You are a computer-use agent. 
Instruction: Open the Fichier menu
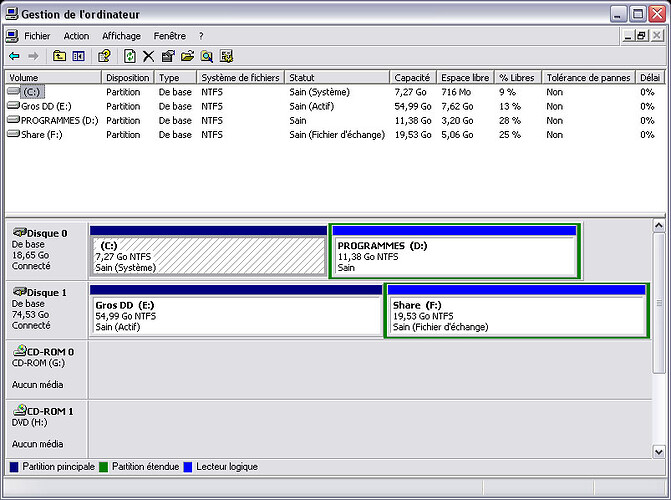coord(37,36)
